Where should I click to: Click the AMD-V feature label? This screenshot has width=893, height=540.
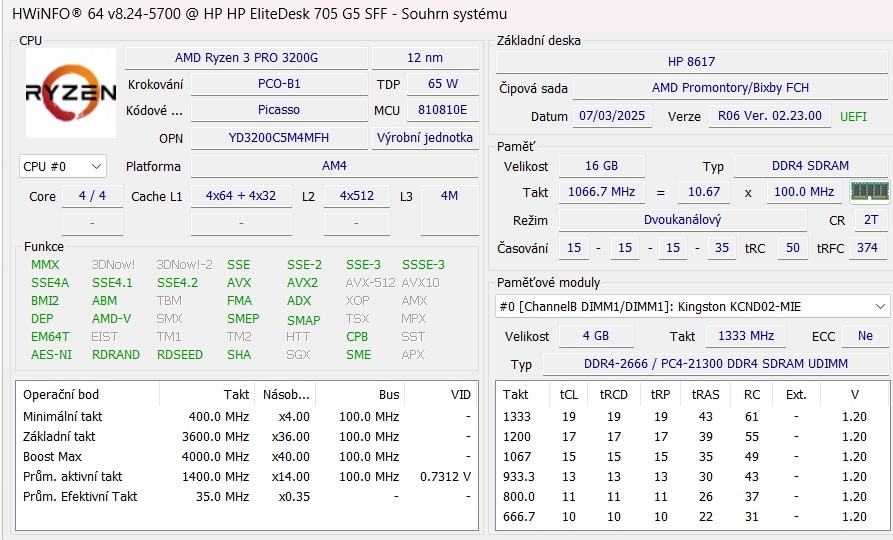[112, 318]
